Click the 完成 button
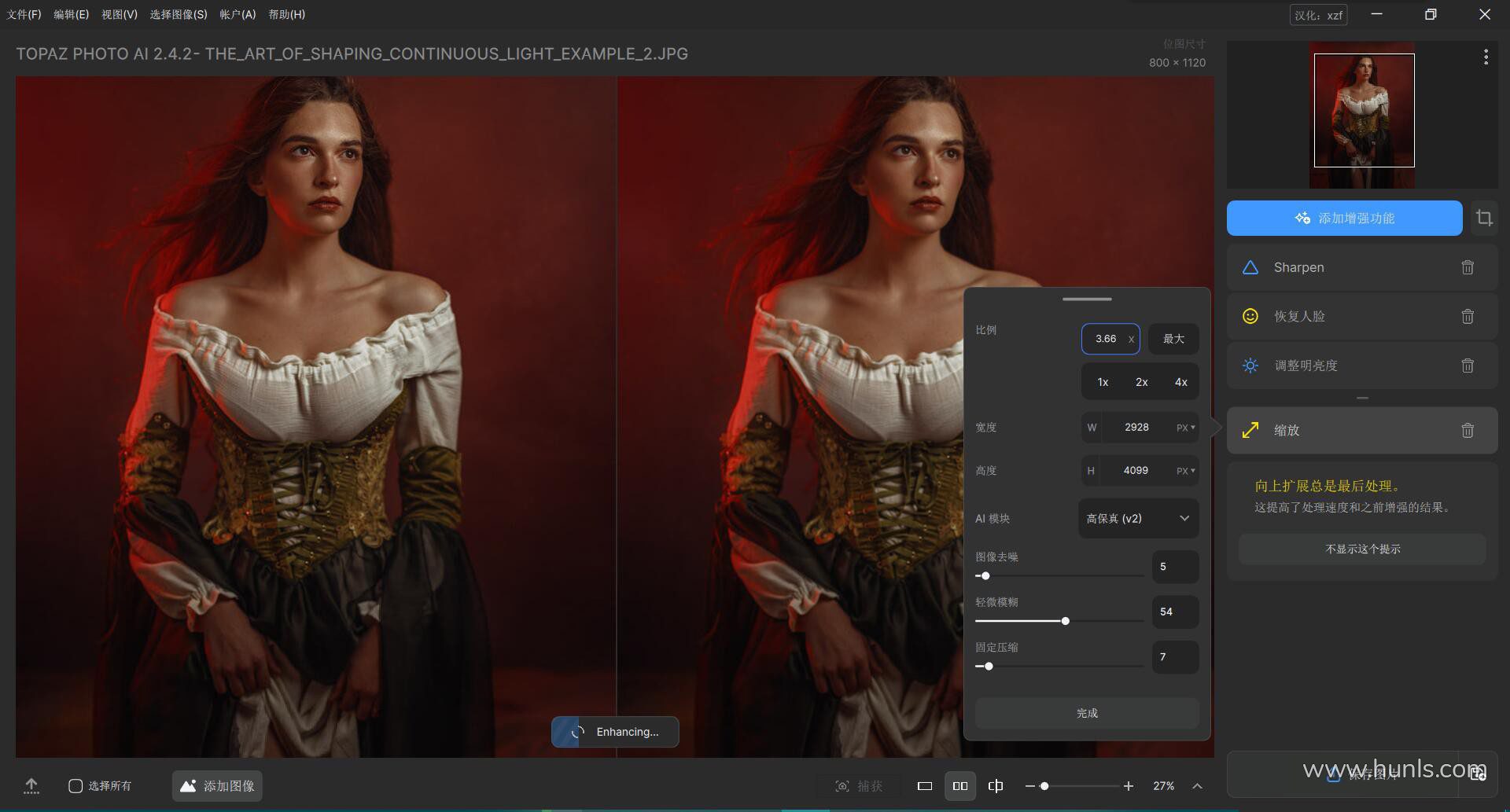1510x812 pixels. pos(1087,713)
